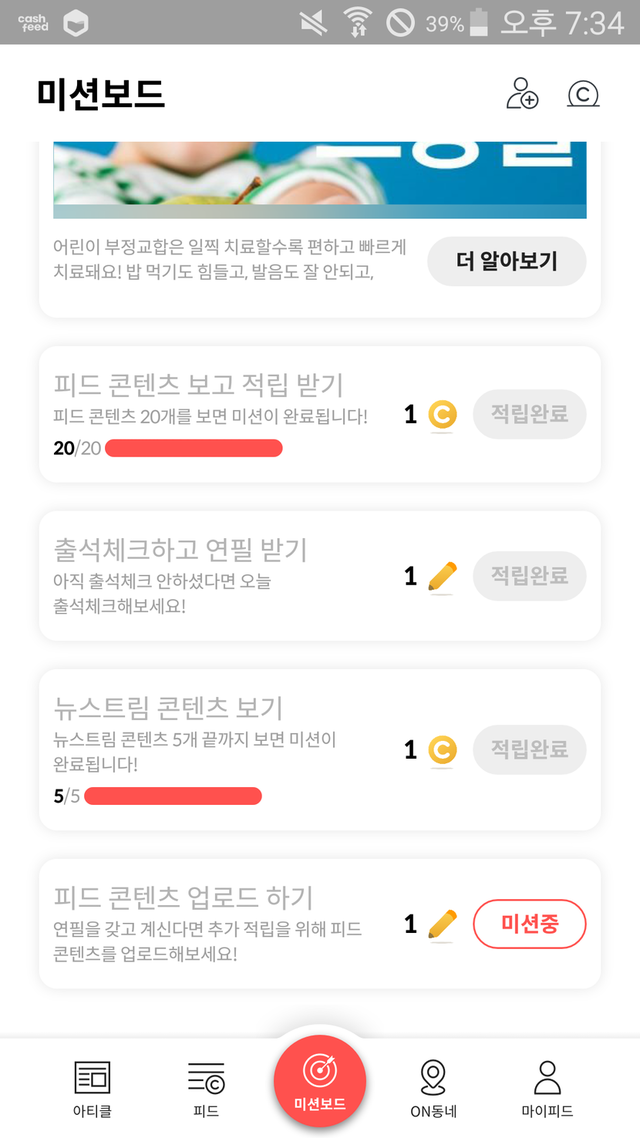Open the 아티클 tab
Image resolution: width=640 pixels, height=1138 pixels.
(x=92, y=1088)
